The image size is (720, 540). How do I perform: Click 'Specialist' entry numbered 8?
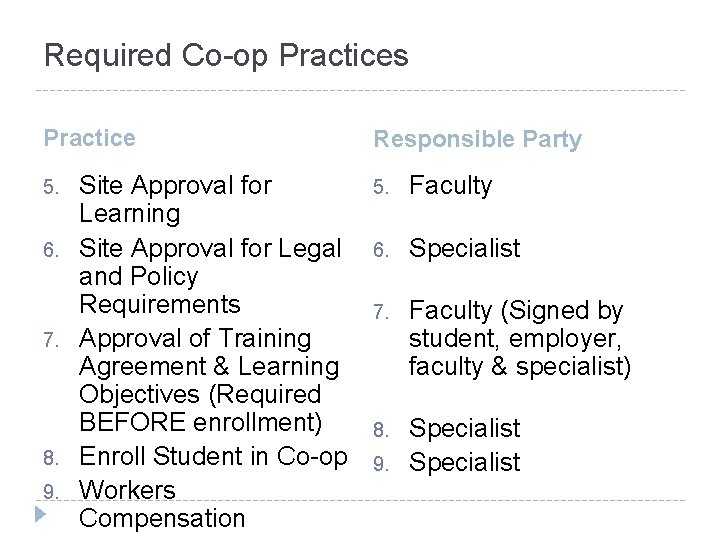coord(464,428)
